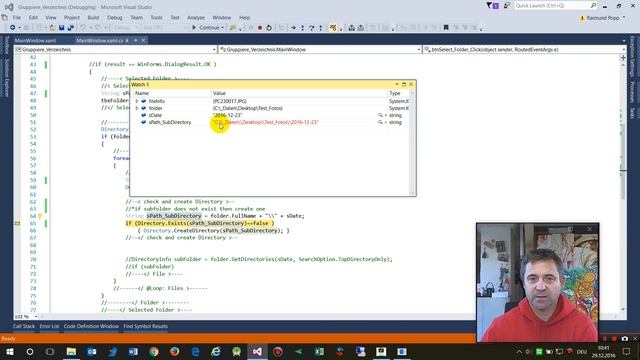Restart debugging with the circular arrow icon

pyautogui.click(x=269, y=28)
